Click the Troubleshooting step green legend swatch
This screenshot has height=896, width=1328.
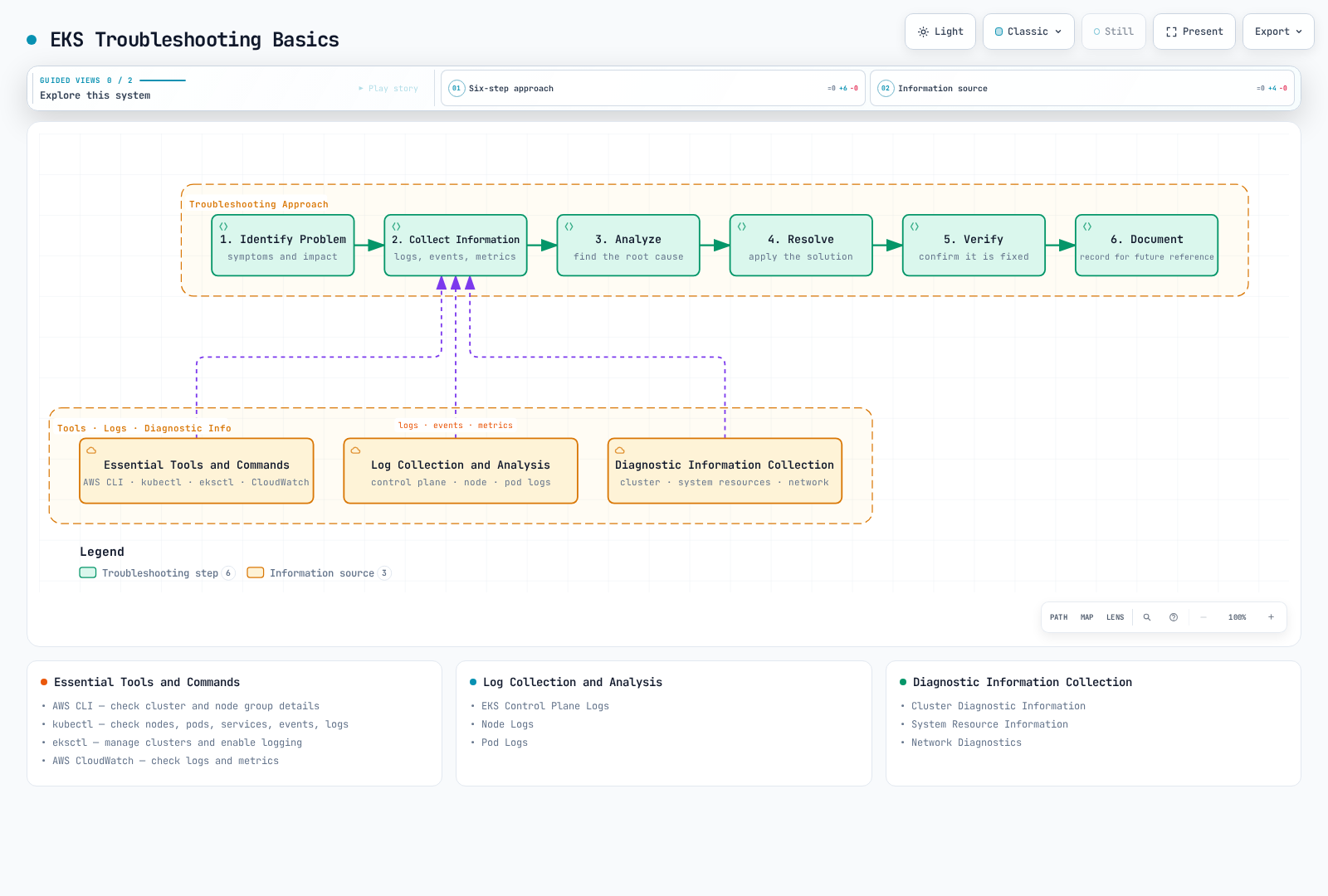pos(88,572)
